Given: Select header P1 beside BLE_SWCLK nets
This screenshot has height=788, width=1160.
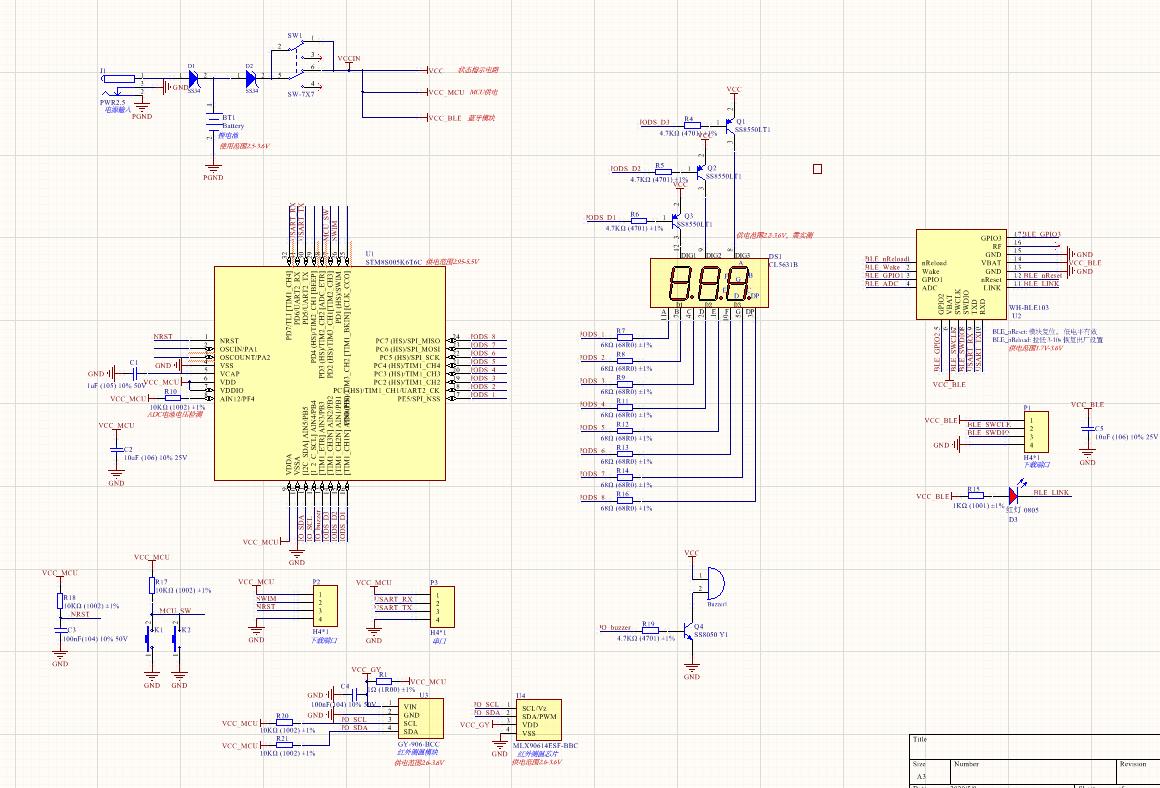Looking at the screenshot, I should pos(1036,433).
